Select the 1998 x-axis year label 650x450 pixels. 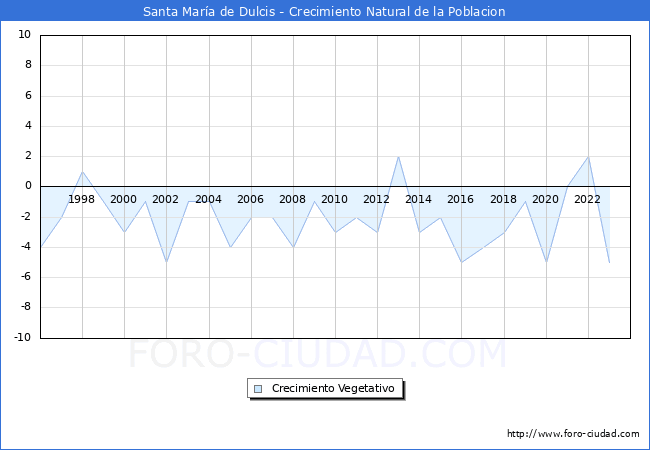(81, 199)
